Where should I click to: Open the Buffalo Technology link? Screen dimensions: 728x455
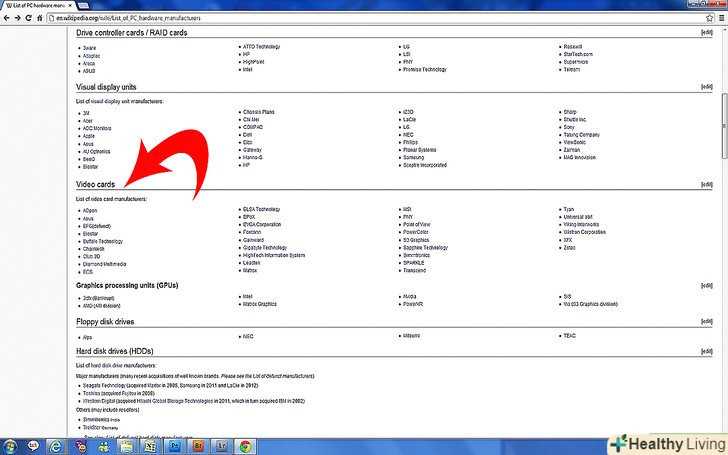click(103, 241)
